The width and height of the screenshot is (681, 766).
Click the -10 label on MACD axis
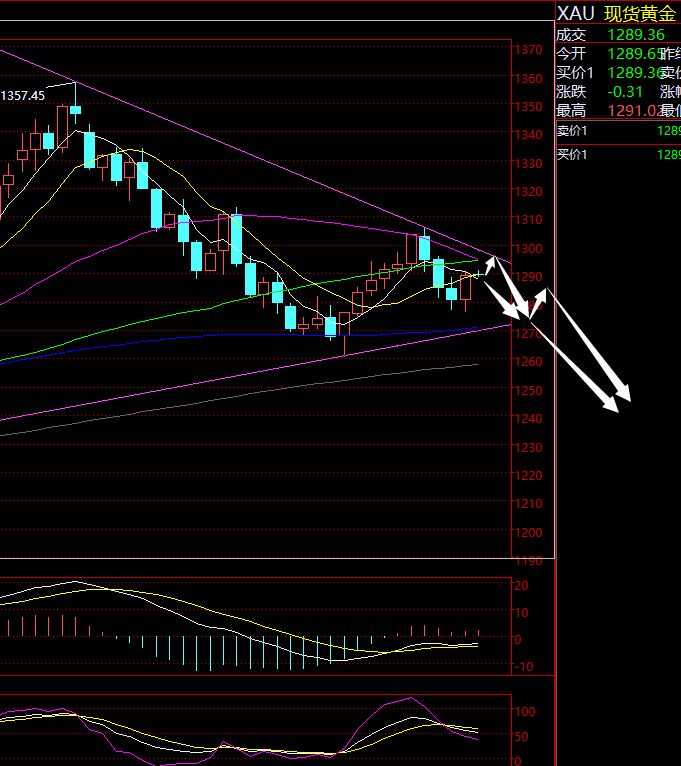[x=524, y=666]
